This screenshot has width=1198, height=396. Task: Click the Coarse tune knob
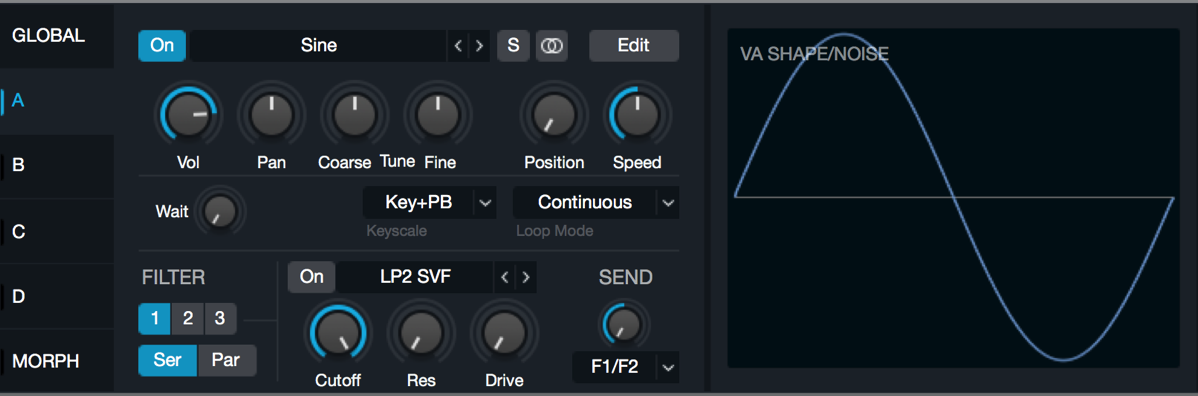click(354, 115)
